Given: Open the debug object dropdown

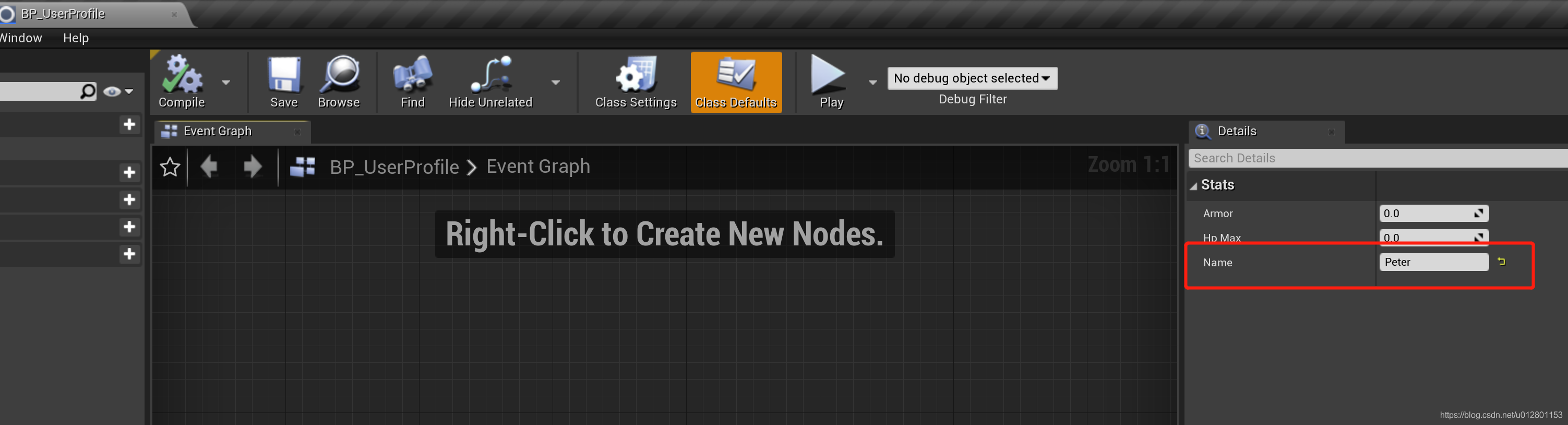Looking at the screenshot, I should coord(972,78).
